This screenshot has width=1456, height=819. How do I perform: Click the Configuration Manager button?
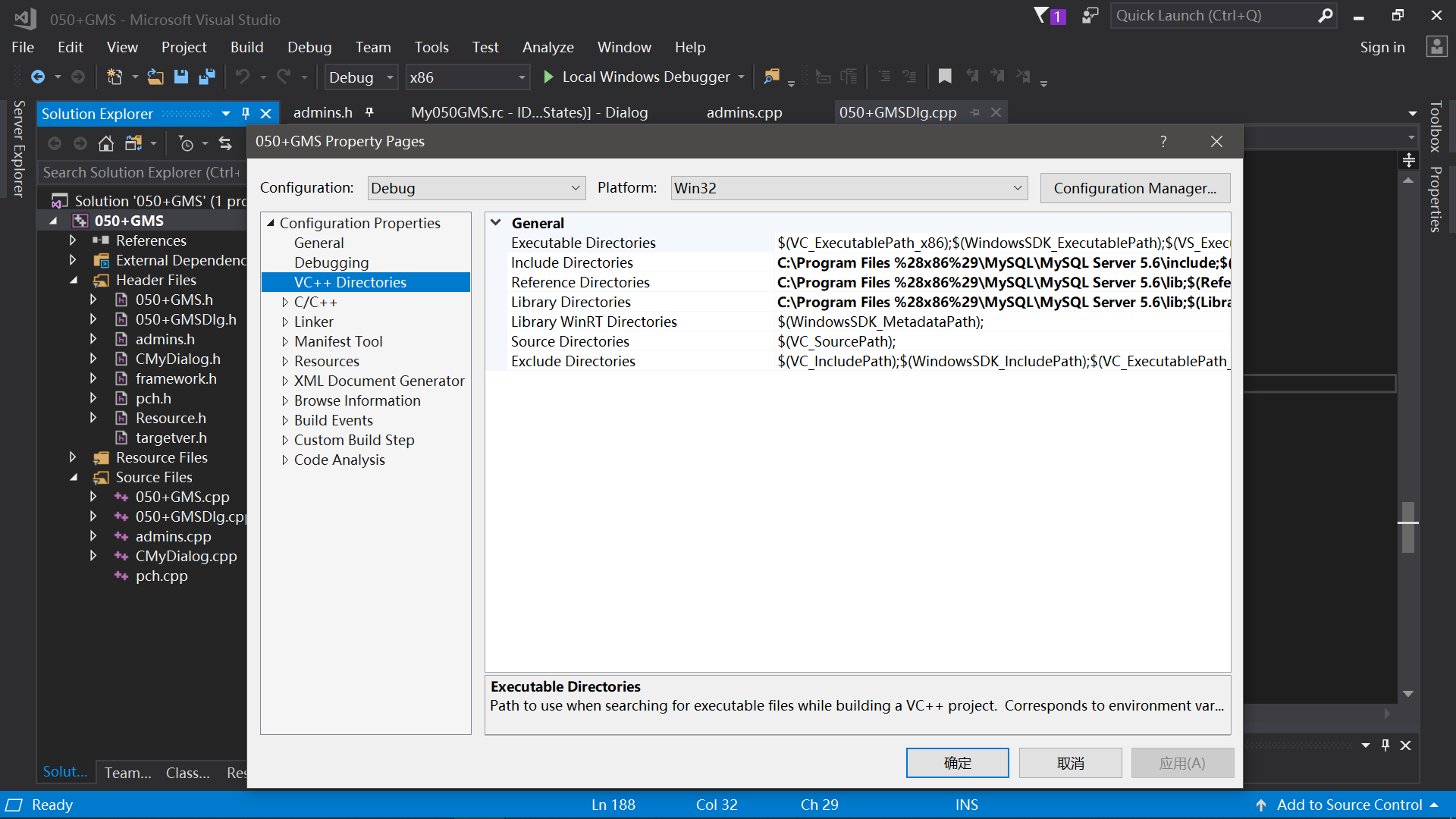[x=1134, y=187]
